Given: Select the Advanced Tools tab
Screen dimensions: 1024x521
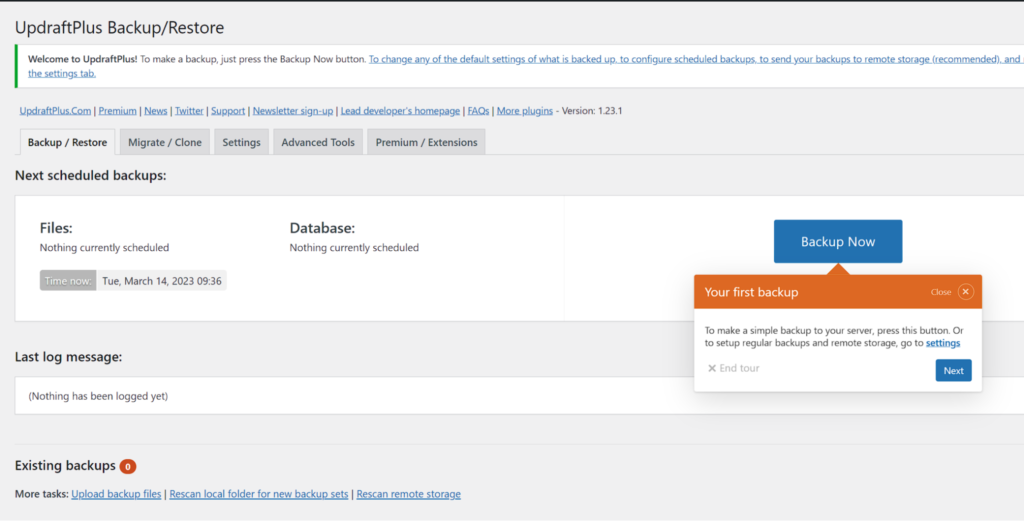Looking at the screenshot, I should 318,142.
